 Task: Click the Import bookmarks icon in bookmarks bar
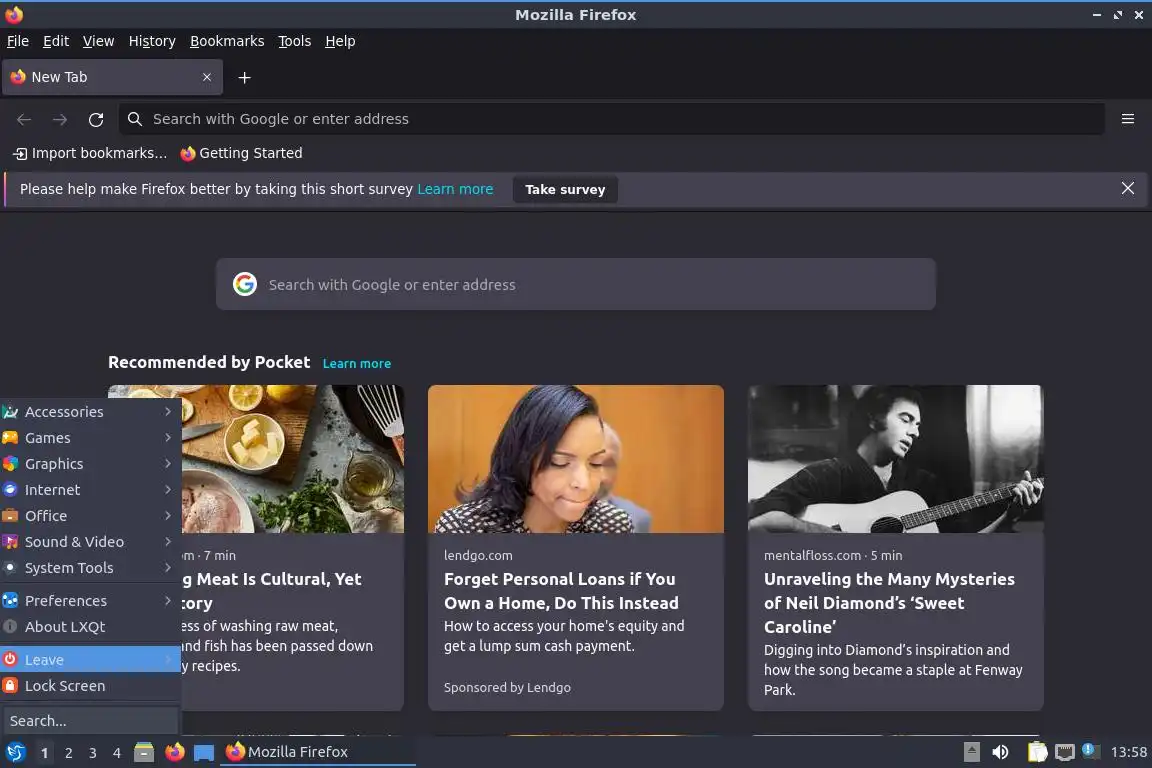21,154
